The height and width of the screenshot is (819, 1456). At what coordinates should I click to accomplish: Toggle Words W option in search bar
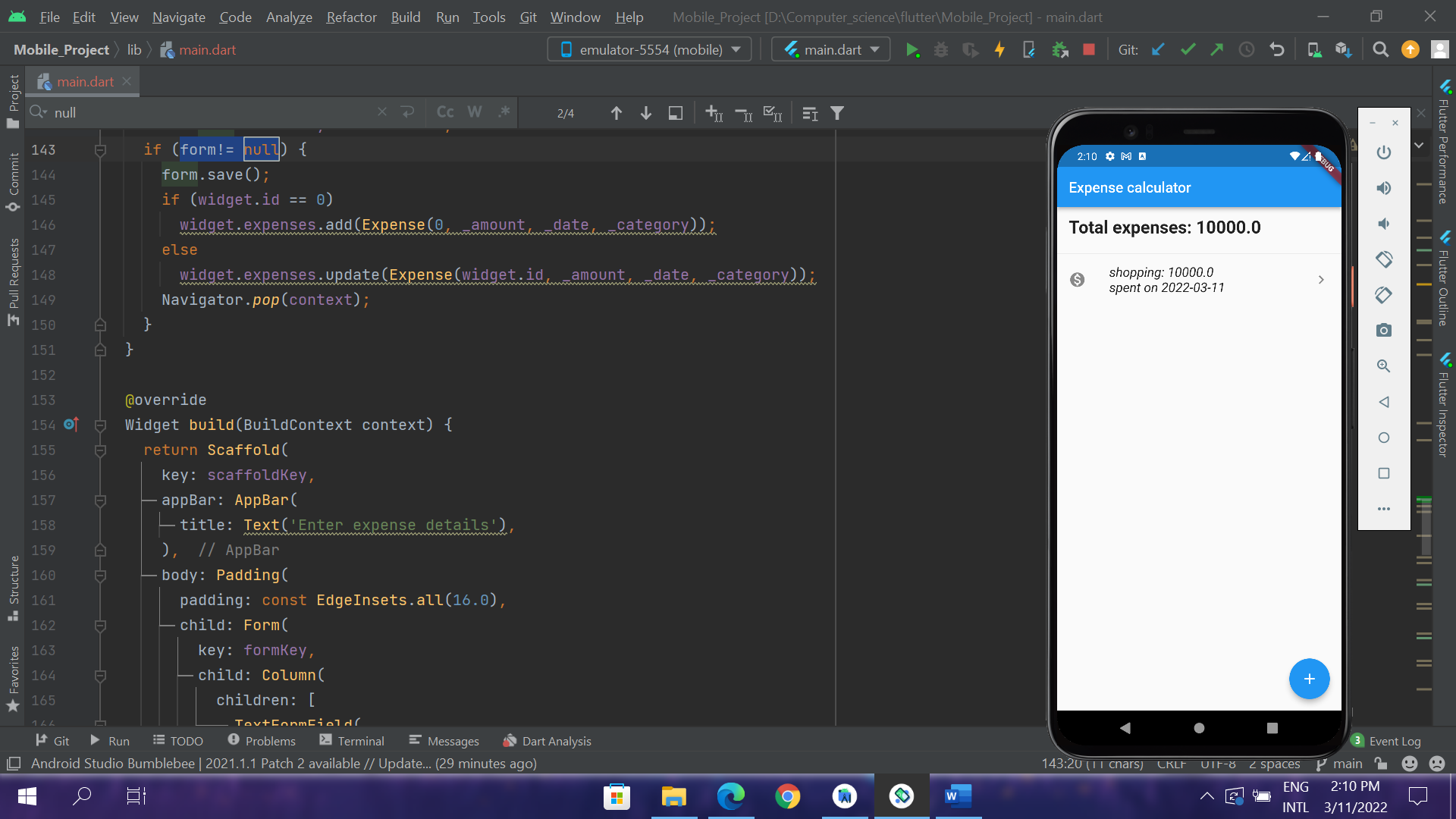coord(475,112)
